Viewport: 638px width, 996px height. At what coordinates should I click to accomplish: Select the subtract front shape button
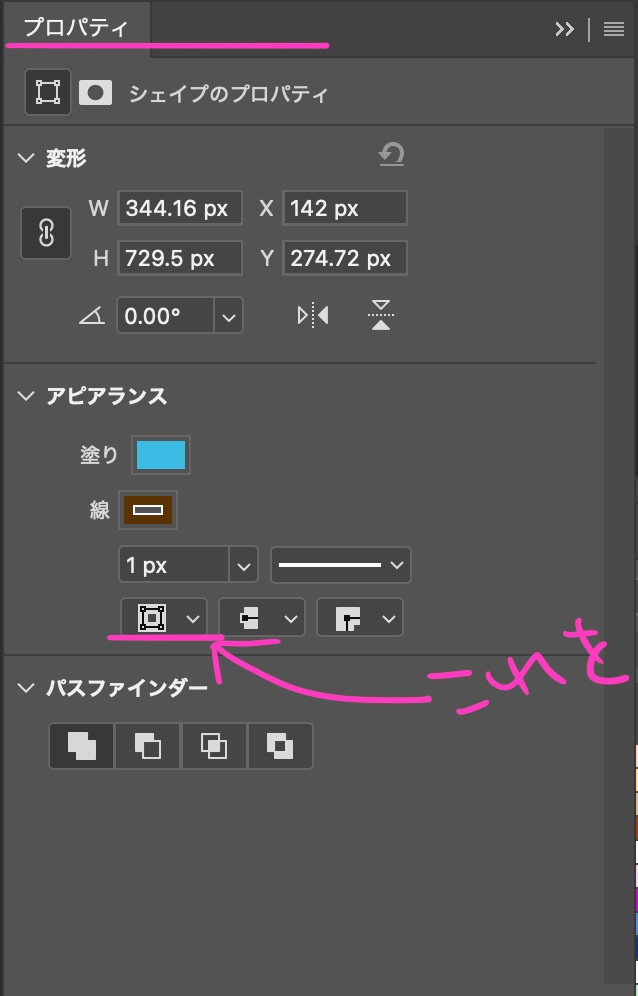147,746
